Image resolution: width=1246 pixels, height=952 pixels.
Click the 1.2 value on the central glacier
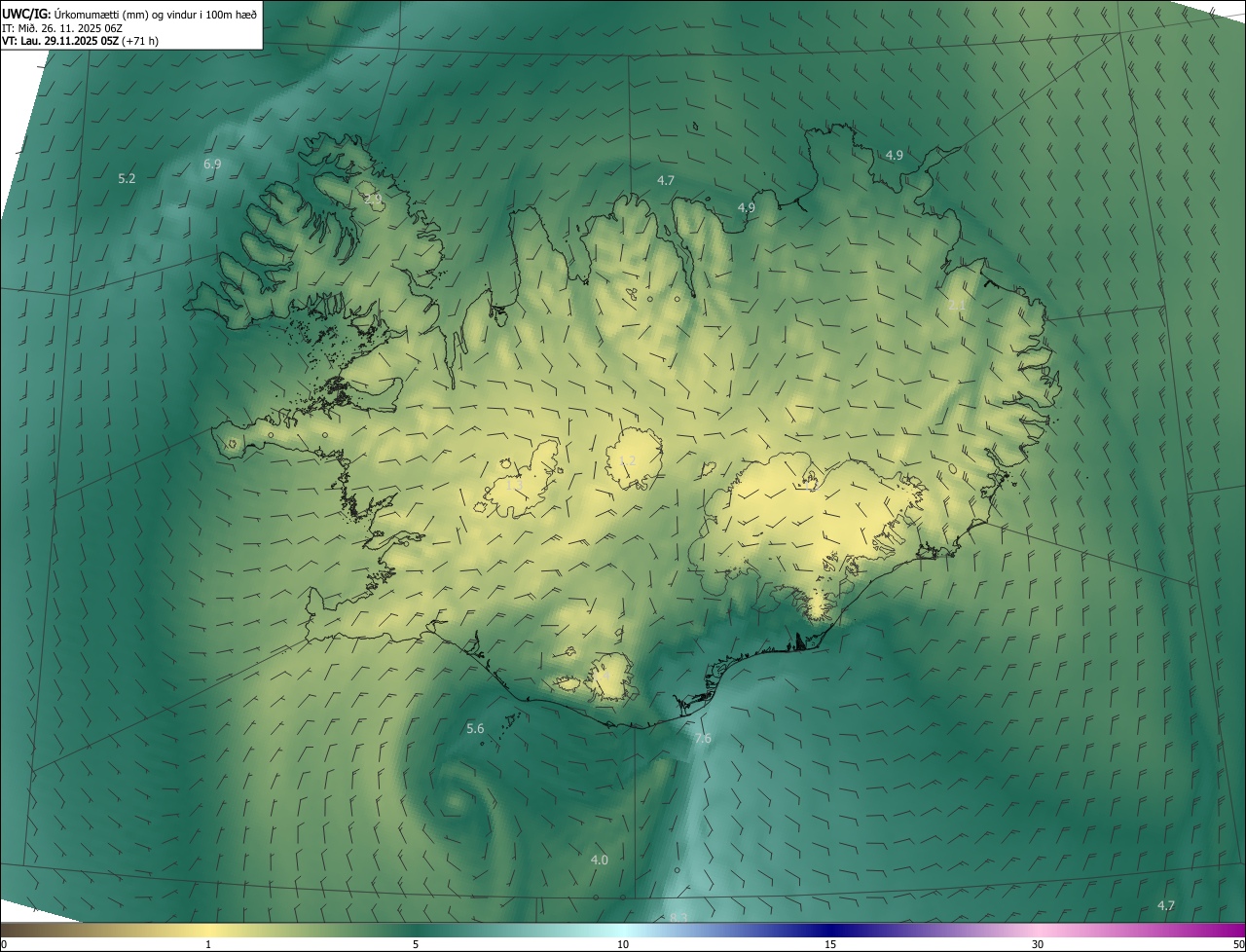coord(628,459)
